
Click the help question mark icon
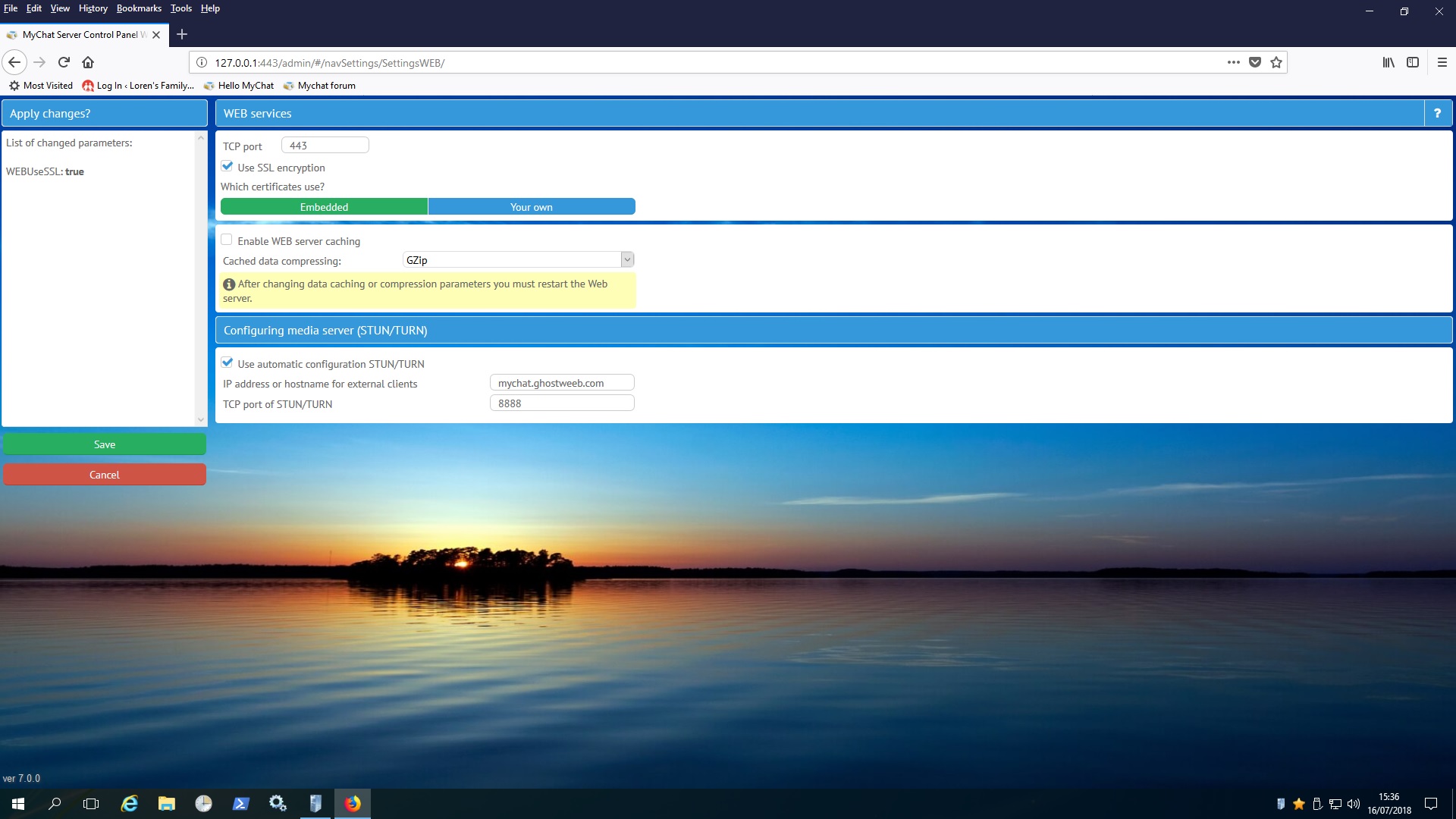point(1437,114)
